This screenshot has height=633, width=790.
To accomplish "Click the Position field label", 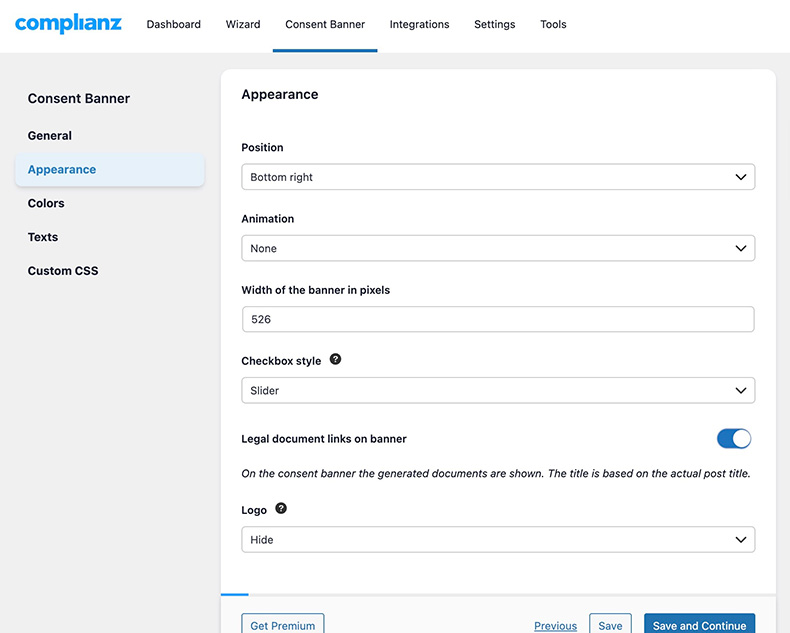I will tap(262, 147).
